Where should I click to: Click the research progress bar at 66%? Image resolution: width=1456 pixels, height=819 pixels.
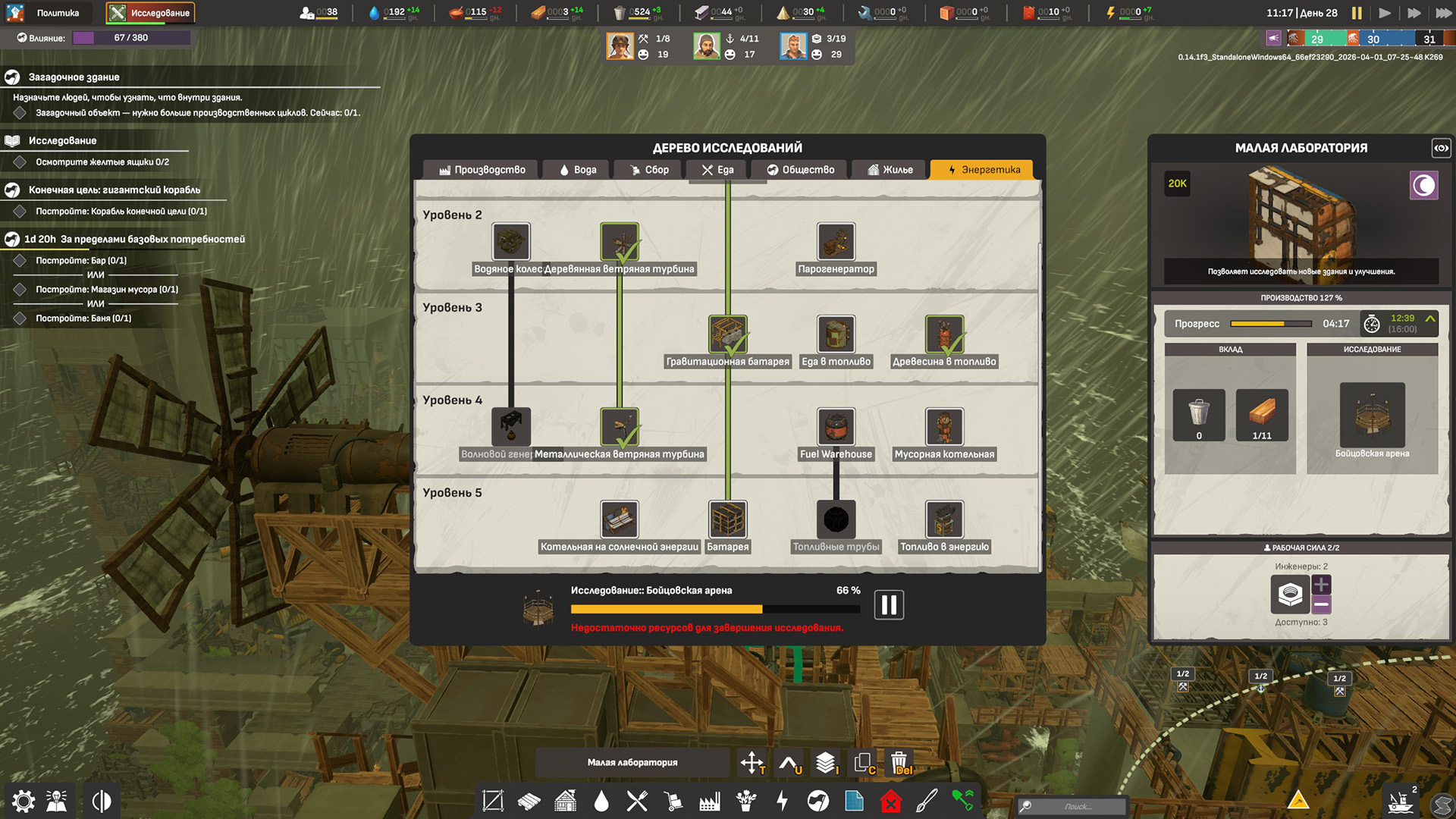coord(715,609)
